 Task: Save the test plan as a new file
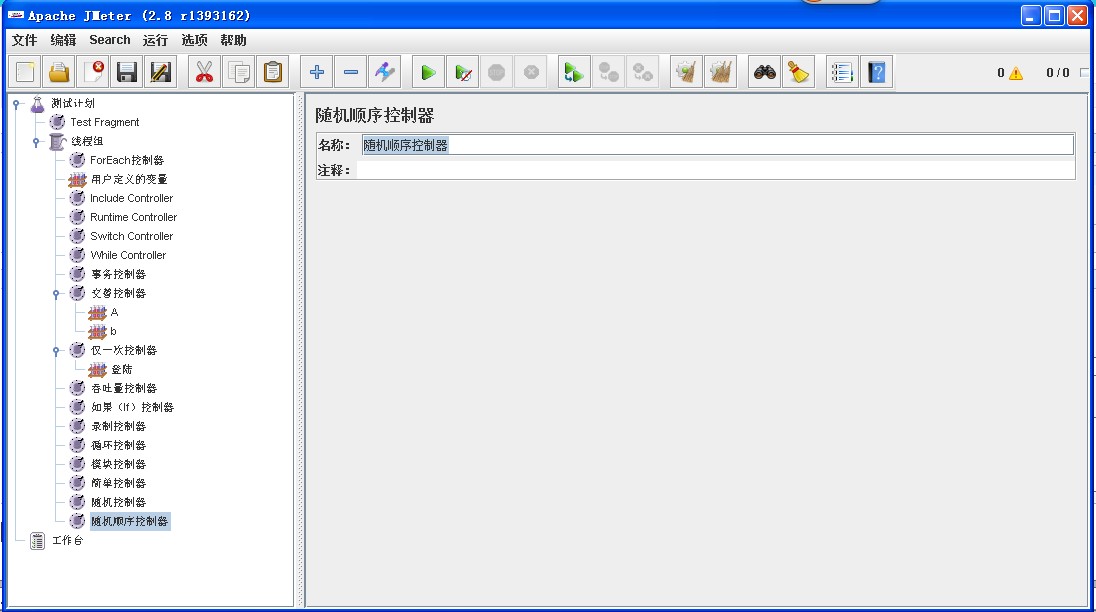161,72
